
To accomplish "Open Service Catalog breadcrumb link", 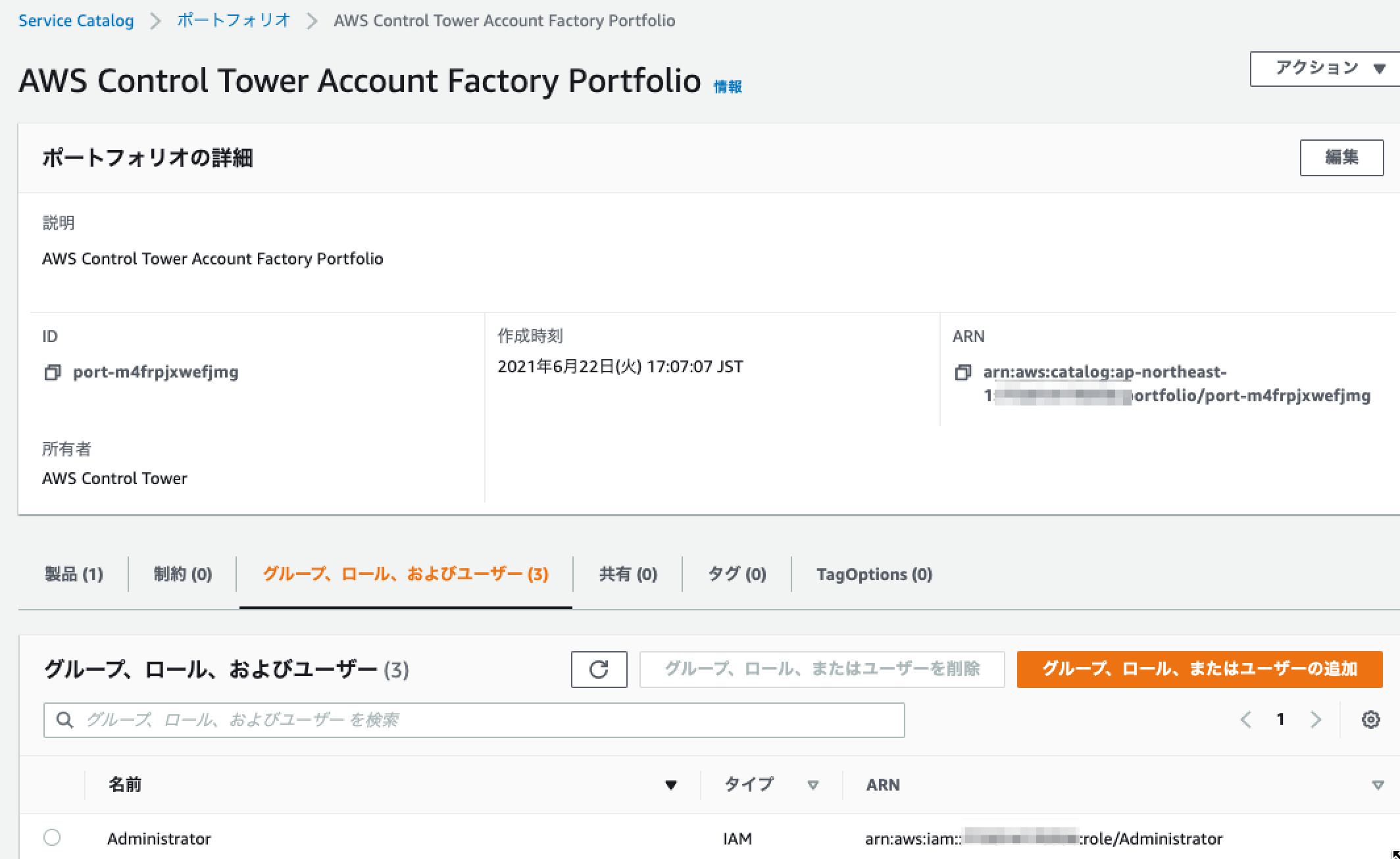I will (76, 20).
